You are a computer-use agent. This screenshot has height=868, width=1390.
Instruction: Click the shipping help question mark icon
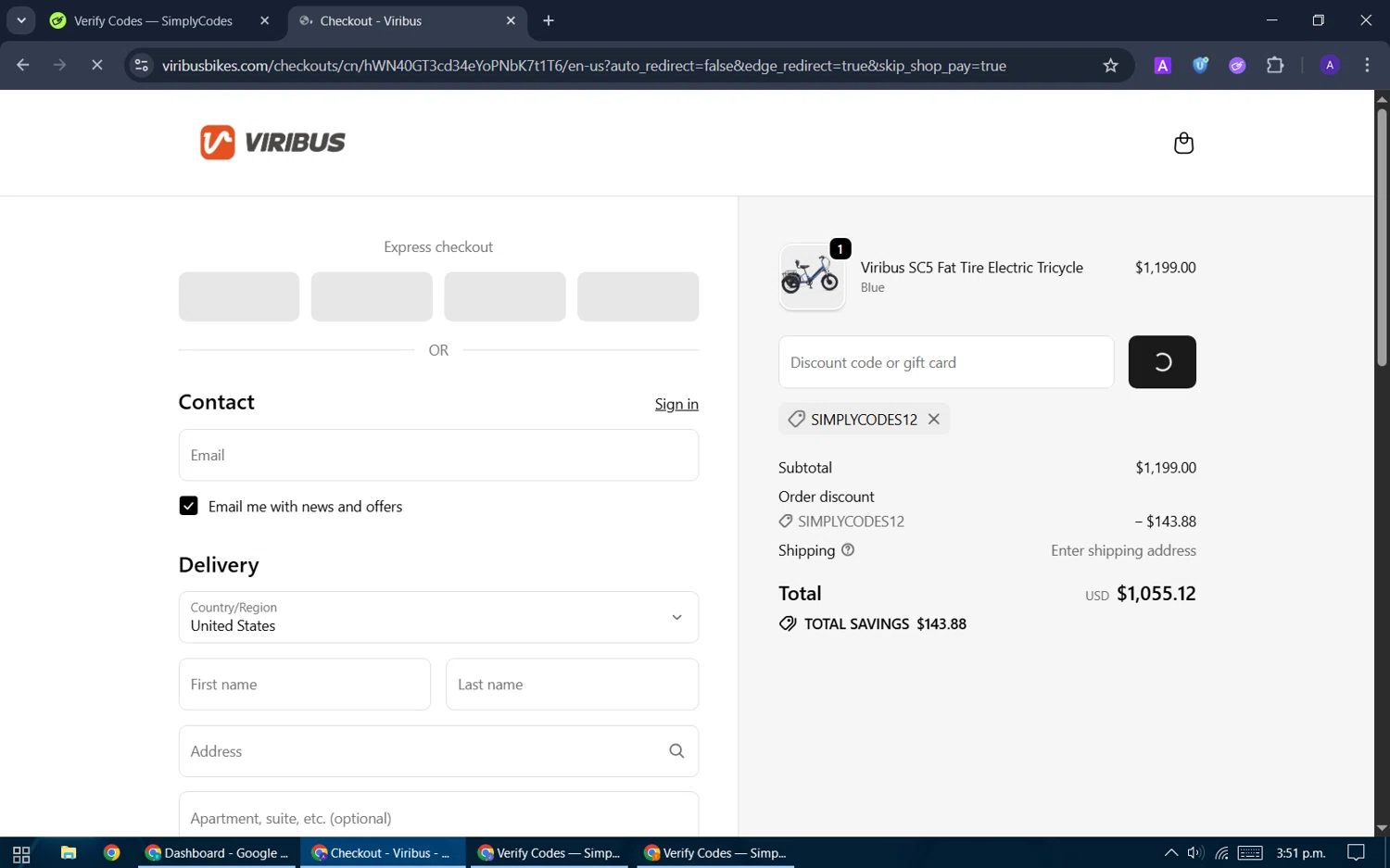pos(848,550)
